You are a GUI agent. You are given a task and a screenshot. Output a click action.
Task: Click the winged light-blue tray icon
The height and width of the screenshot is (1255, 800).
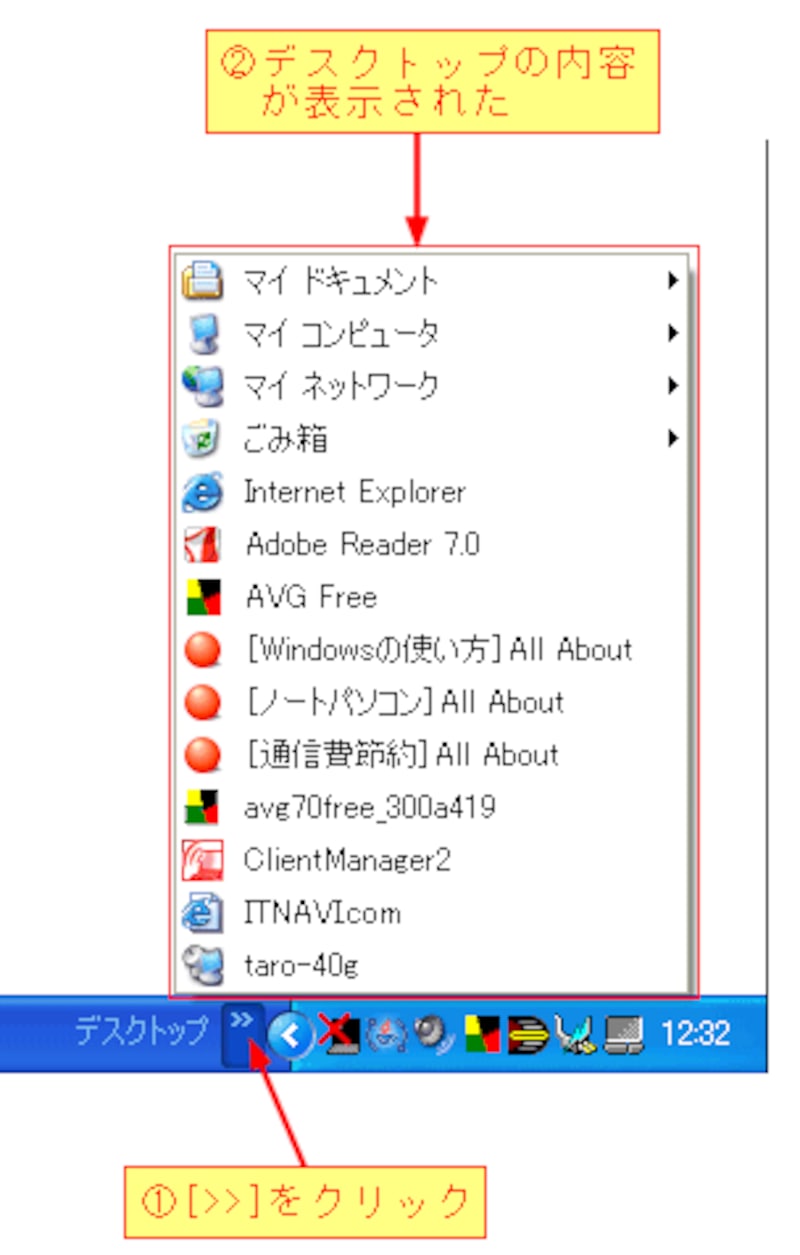(x=577, y=1034)
